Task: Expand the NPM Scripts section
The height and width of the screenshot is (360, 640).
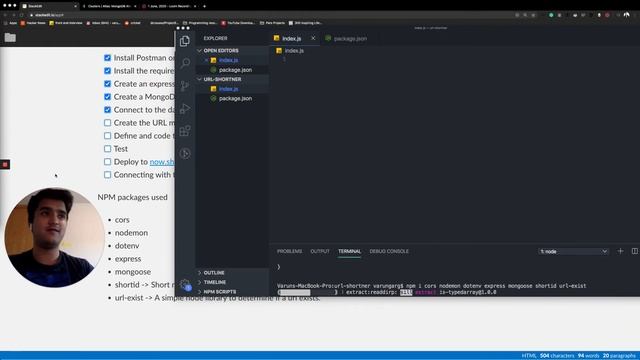Action: tap(232, 292)
